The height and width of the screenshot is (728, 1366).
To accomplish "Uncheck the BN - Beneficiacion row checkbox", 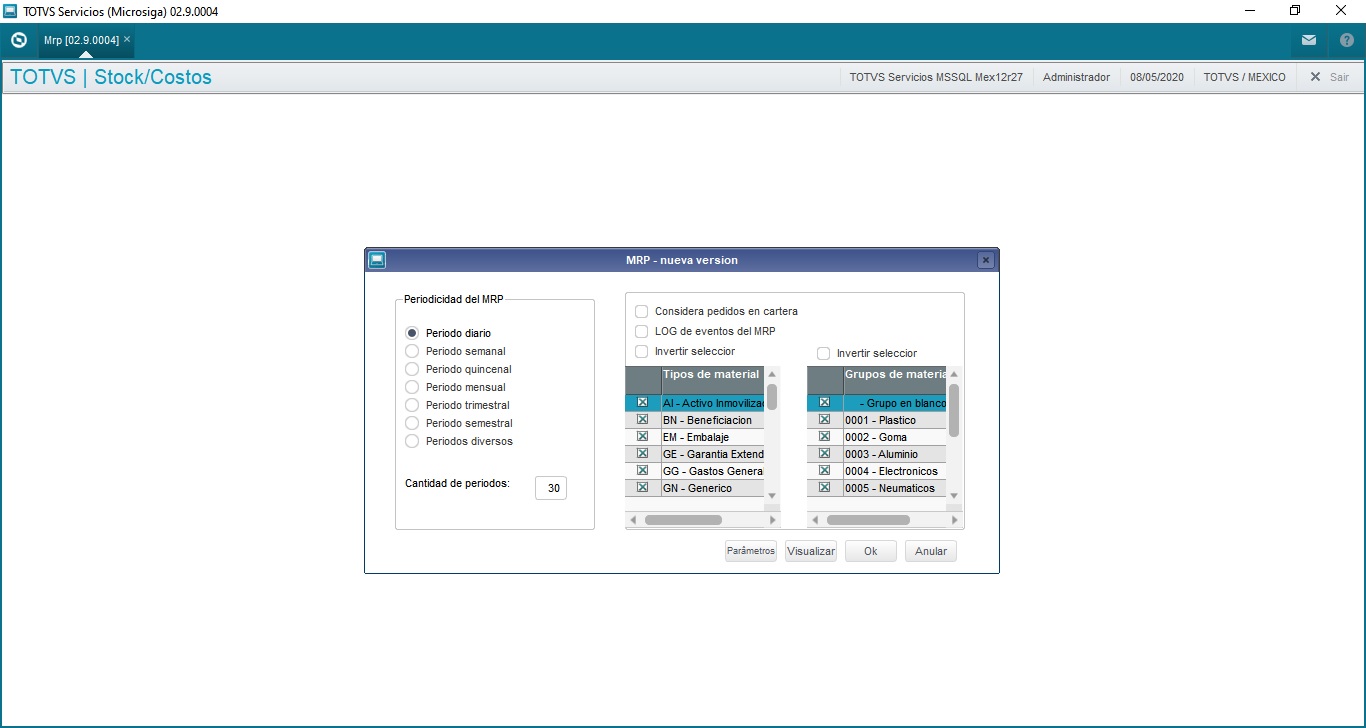I will point(642,420).
